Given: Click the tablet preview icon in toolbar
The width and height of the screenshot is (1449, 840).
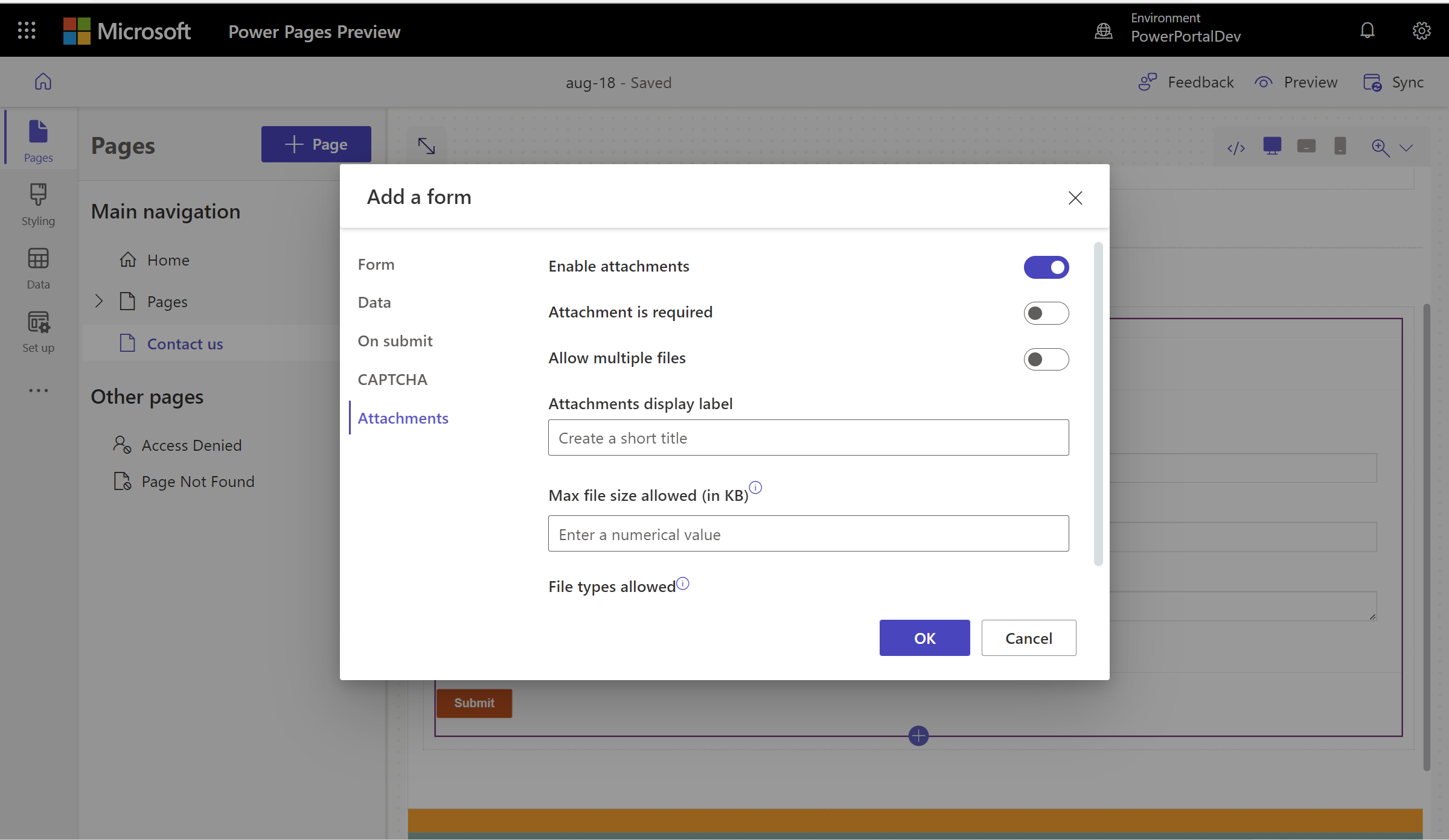Looking at the screenshot, I should pos(1306,147).
